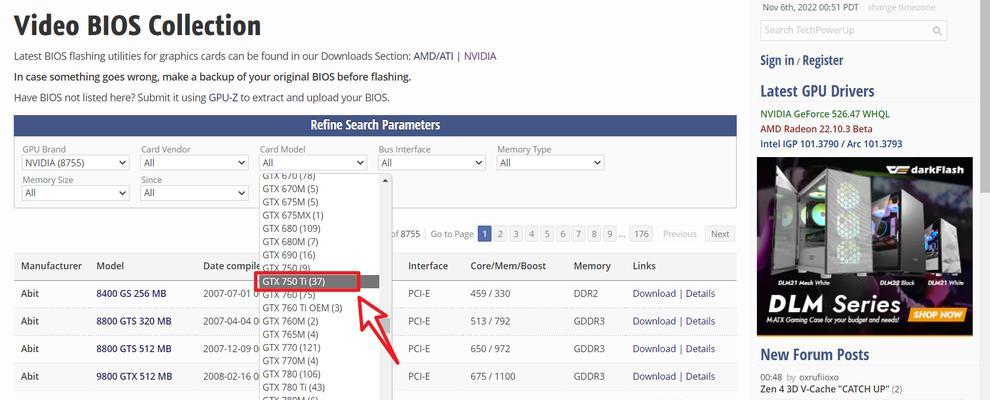The width and height of the screenshot is (990, 400).
Task: Go to page 2 of results
Action: [500, 234]
